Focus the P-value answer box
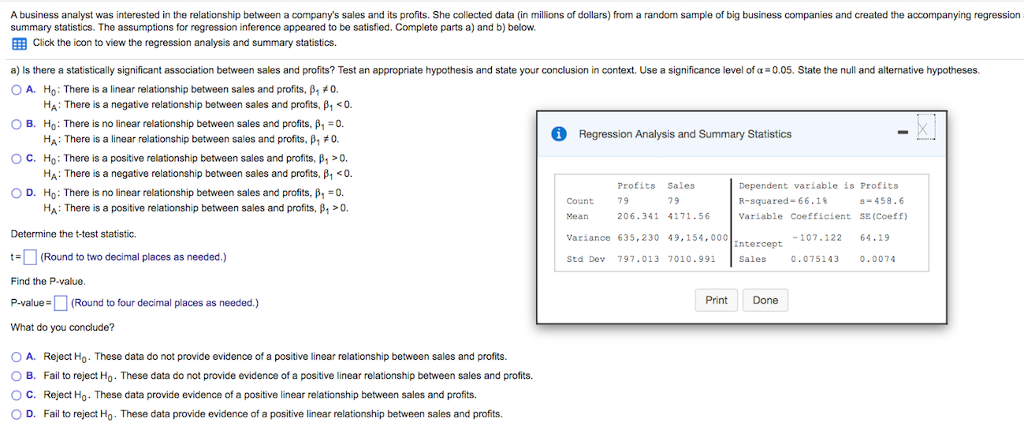 (61, 304)
